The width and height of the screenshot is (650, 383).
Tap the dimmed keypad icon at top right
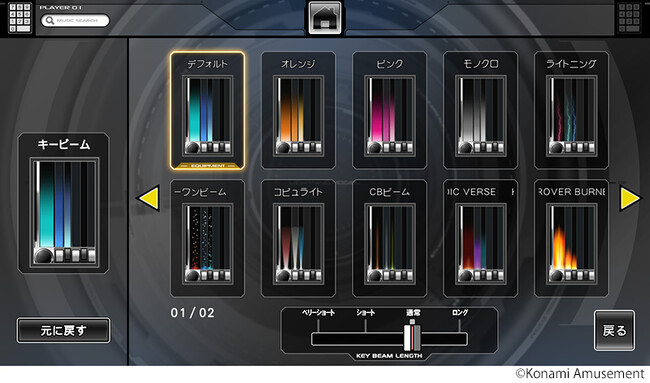(629, 18)
